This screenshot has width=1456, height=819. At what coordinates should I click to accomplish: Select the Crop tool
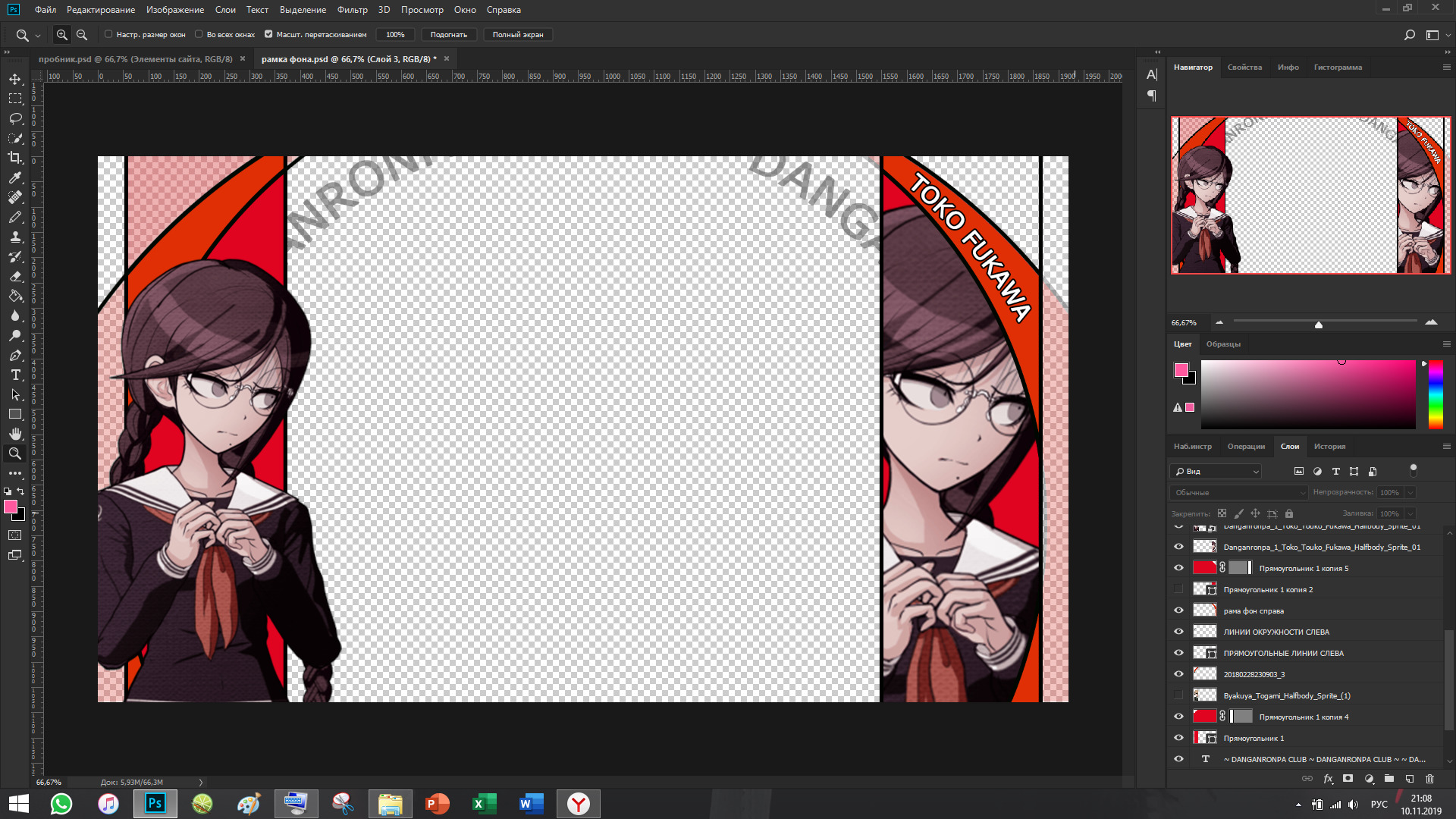pyautogui.click(x=15, y=158)
